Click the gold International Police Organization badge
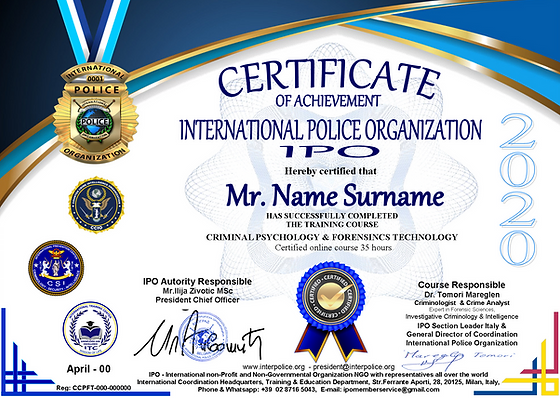Screen dimensions: 560x398 pos(96,114)
